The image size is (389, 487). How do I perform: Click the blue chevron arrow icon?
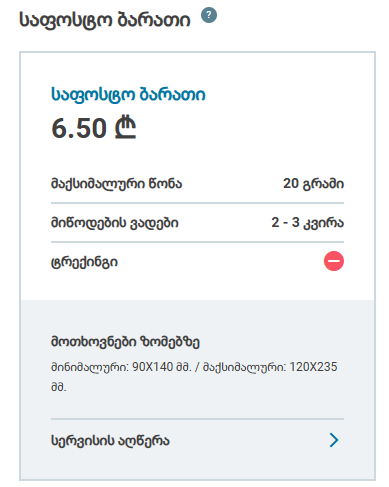[x=334, y=440]
